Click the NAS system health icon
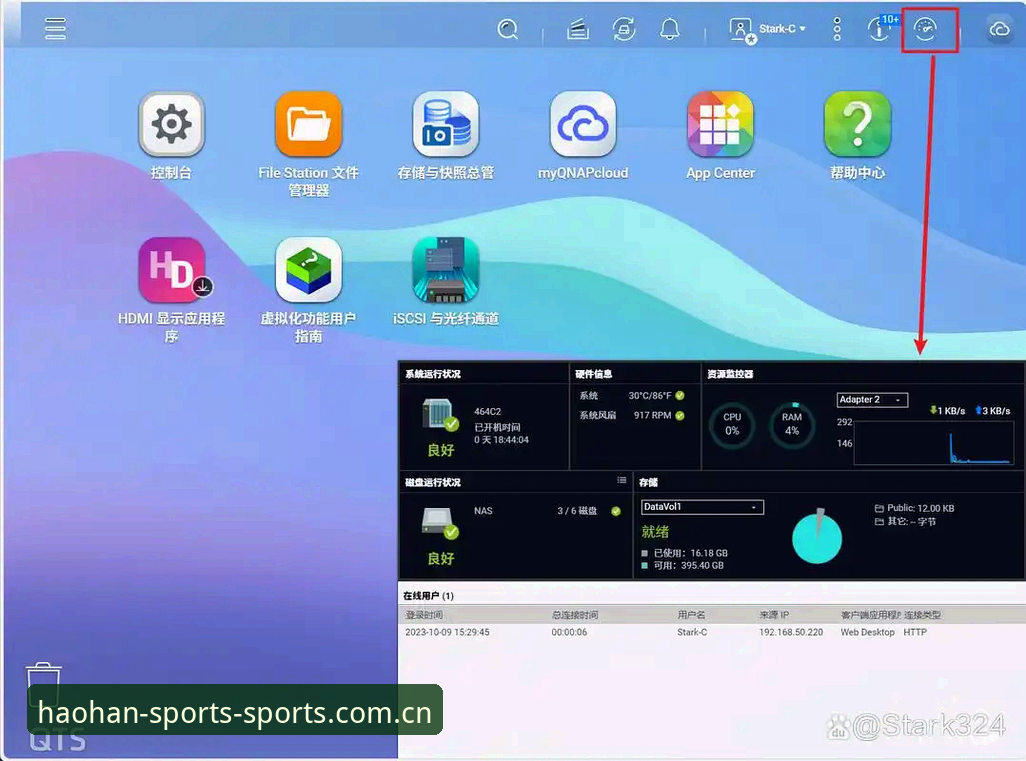This screenshot has height=761, width=1026. click(x=440, y=414)
